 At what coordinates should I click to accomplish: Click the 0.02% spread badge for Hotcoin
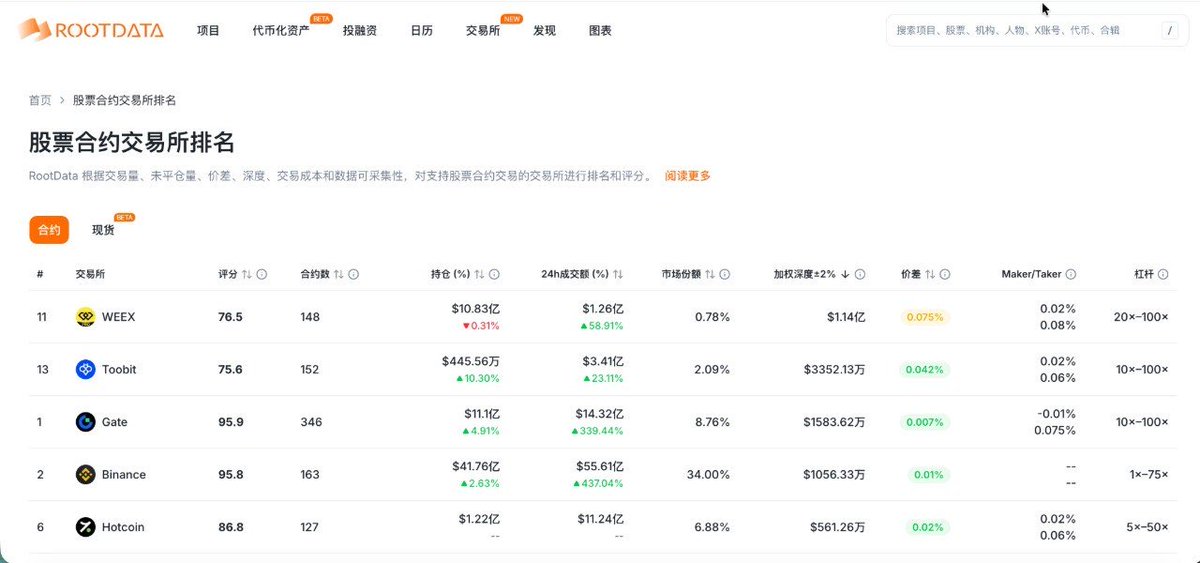pyautogui.click(x=928, y=527)
